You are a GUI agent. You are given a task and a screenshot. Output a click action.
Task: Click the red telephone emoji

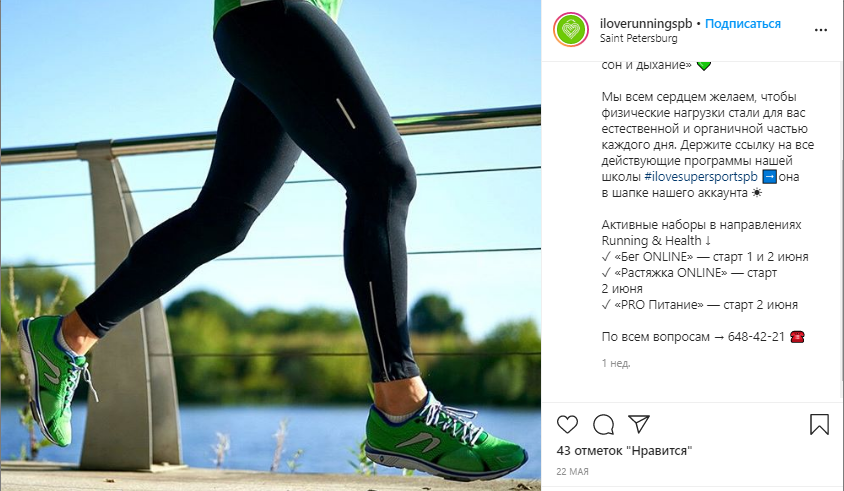click(797, 337)
